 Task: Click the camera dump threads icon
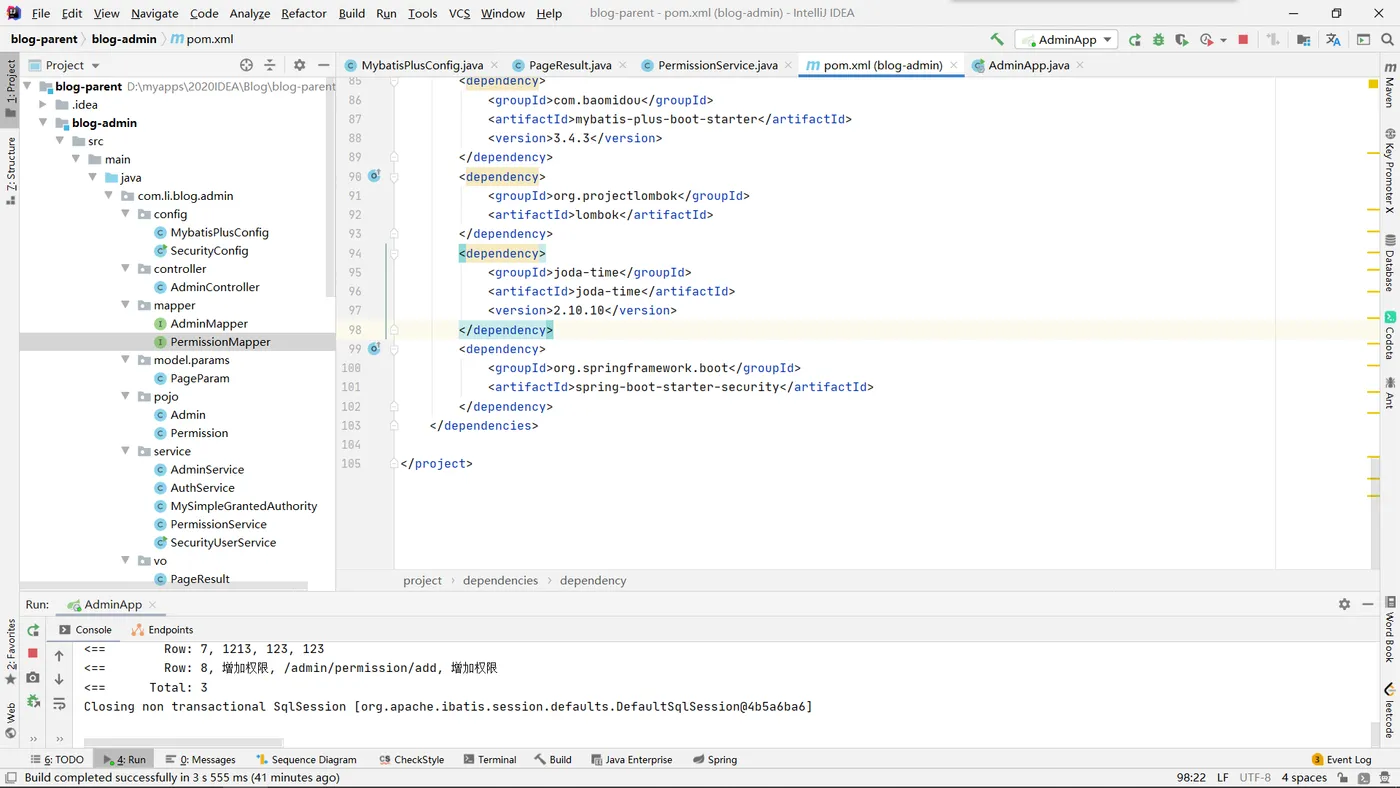[33, 677]
